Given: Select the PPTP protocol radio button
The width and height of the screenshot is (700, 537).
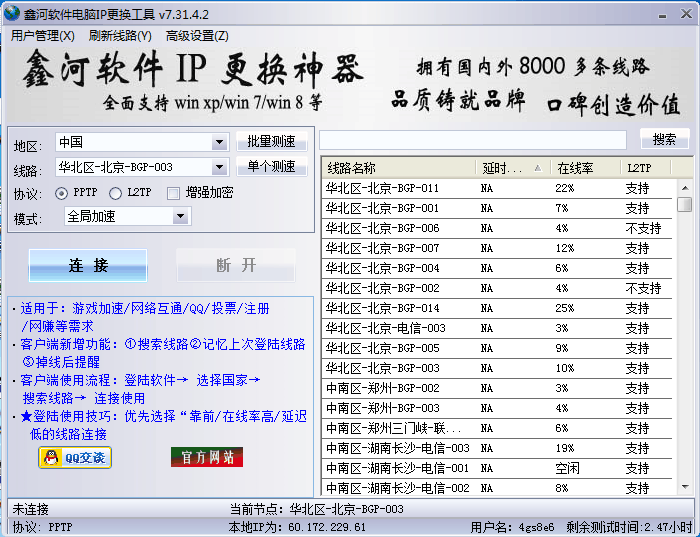Looking at the screenshot, I should 62,193.
